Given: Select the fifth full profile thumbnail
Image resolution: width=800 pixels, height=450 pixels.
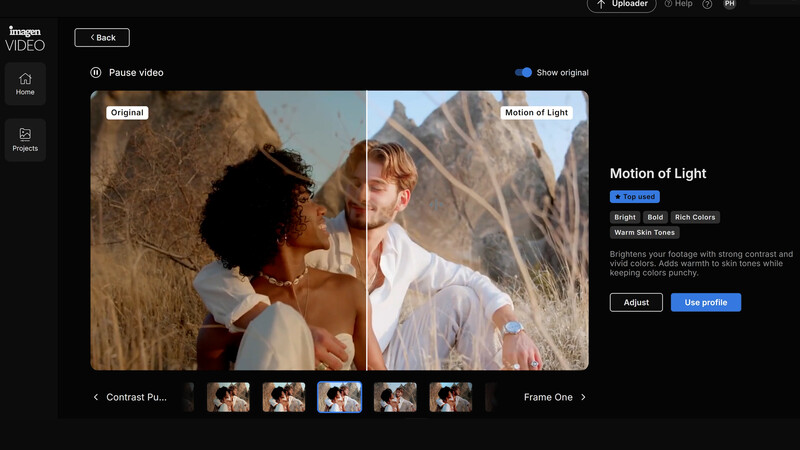Looking at the screenshot, I should [451, 397].
